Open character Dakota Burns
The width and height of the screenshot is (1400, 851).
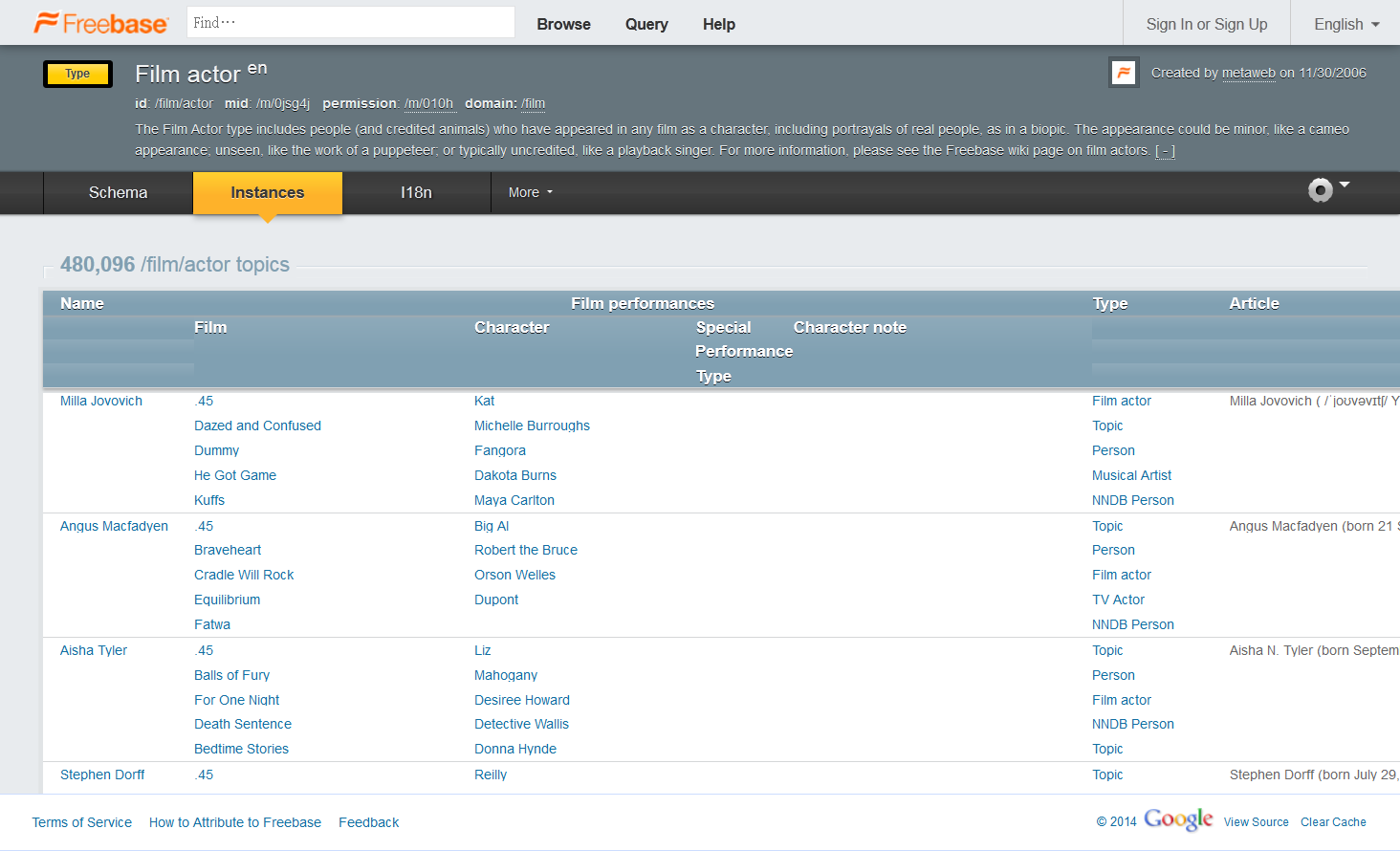tap(514, 475)
